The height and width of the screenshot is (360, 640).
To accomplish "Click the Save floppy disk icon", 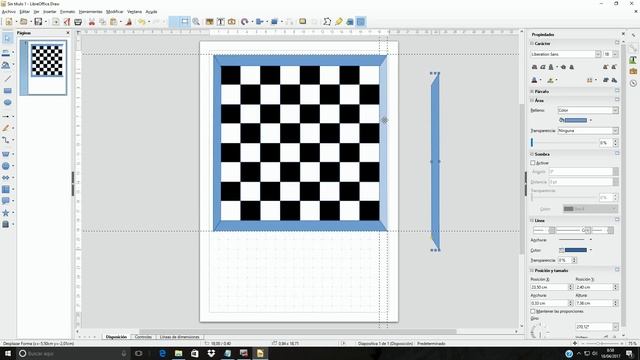I will pyautogui.click(x=38, y=22).
